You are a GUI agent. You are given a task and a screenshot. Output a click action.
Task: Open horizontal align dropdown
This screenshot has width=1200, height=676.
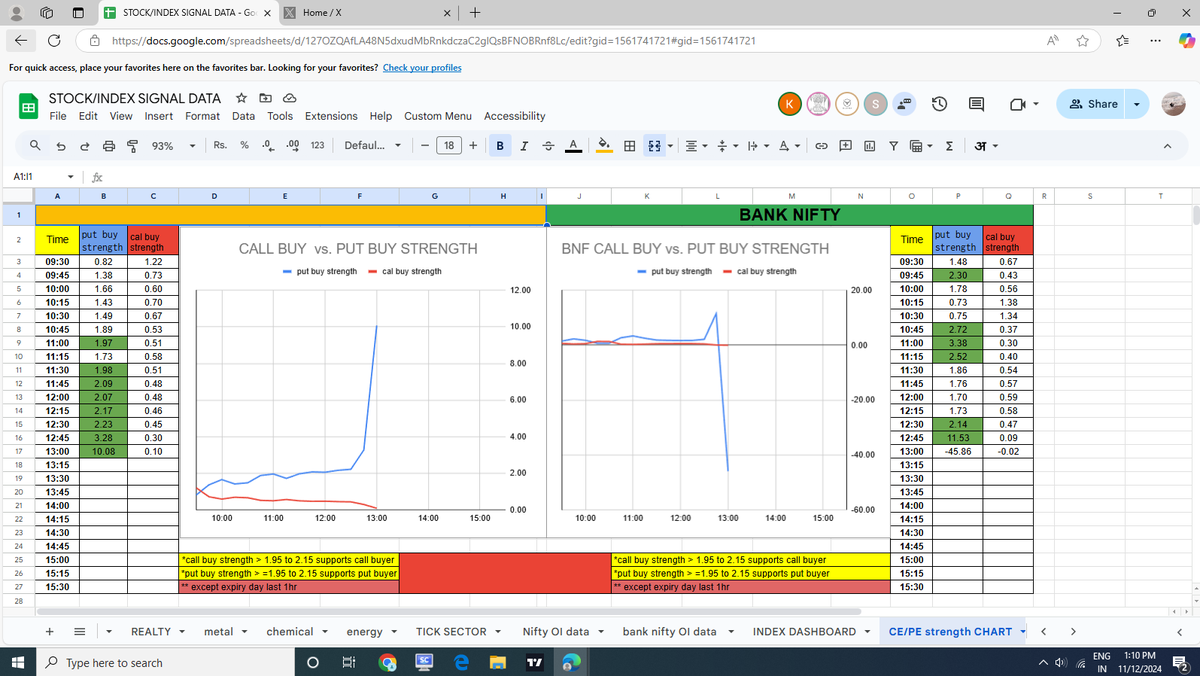[x=695, y=146]
